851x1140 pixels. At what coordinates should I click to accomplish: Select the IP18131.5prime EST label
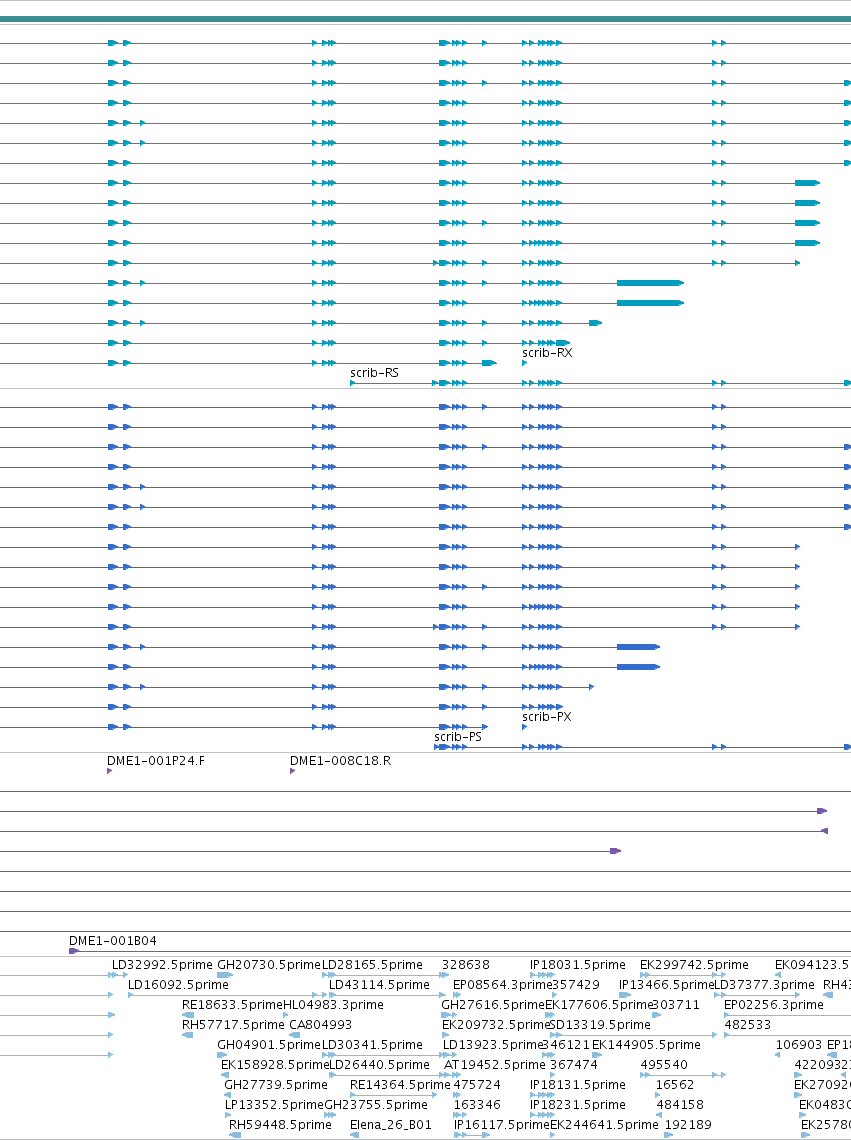click(x=578, y=1085)
